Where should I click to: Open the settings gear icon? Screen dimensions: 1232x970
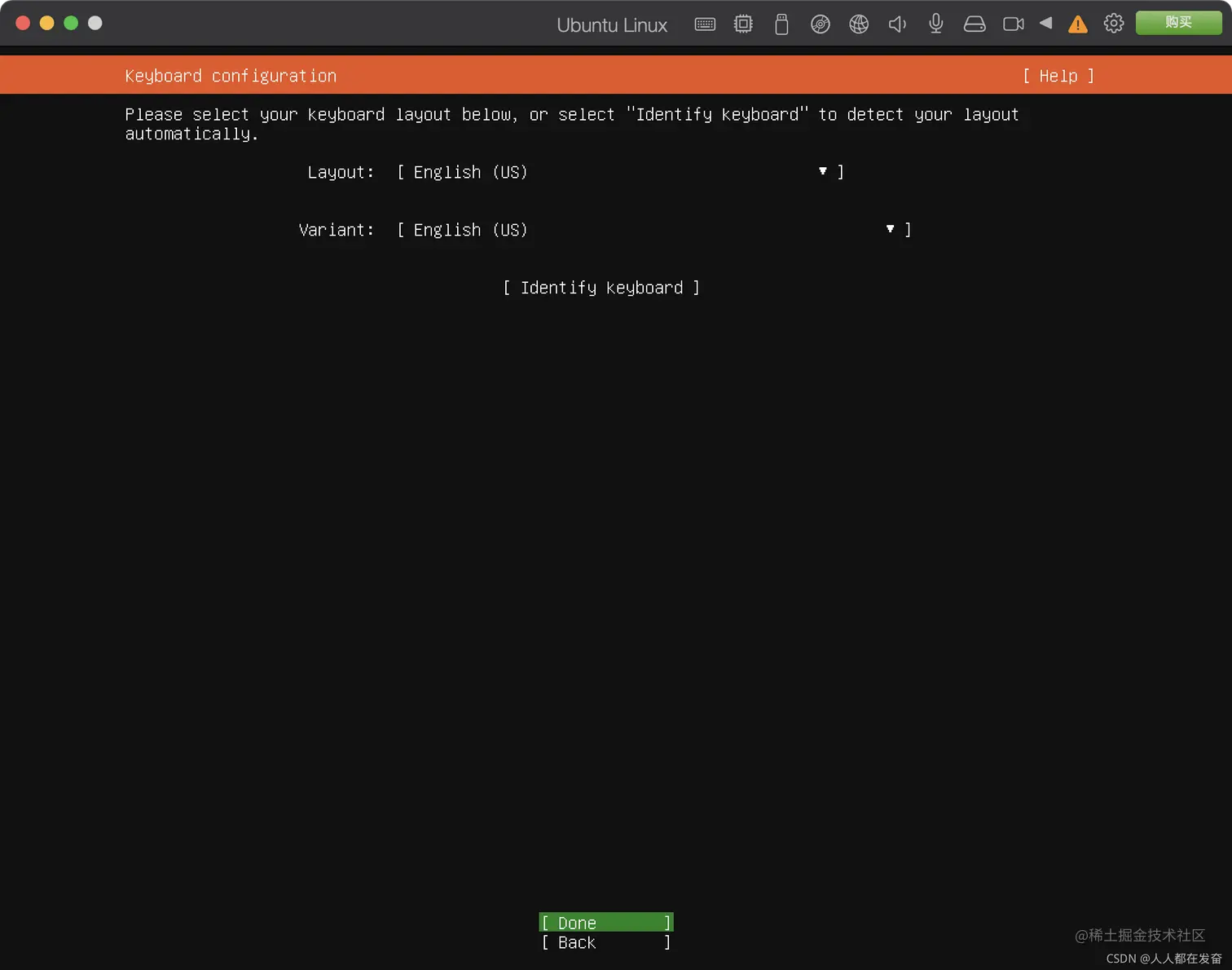[1114, 24]
